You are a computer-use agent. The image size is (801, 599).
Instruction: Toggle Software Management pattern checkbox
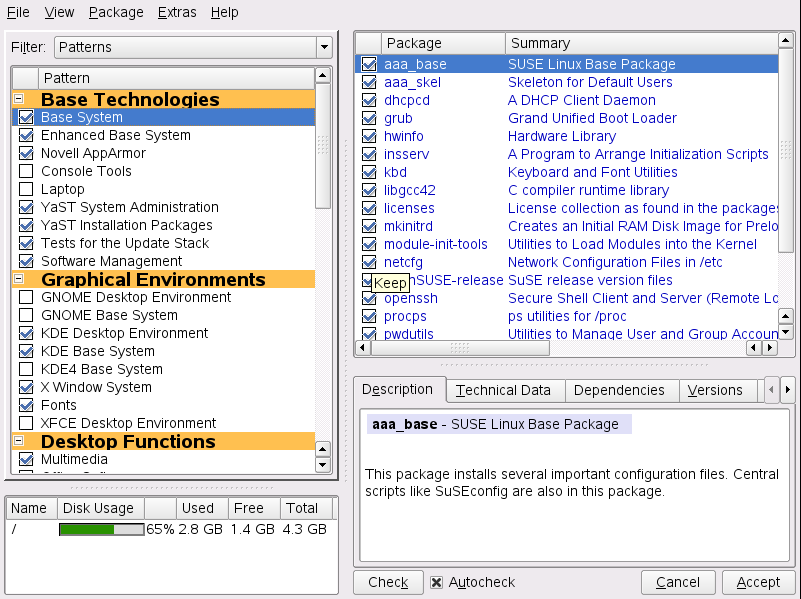(26, 261)
